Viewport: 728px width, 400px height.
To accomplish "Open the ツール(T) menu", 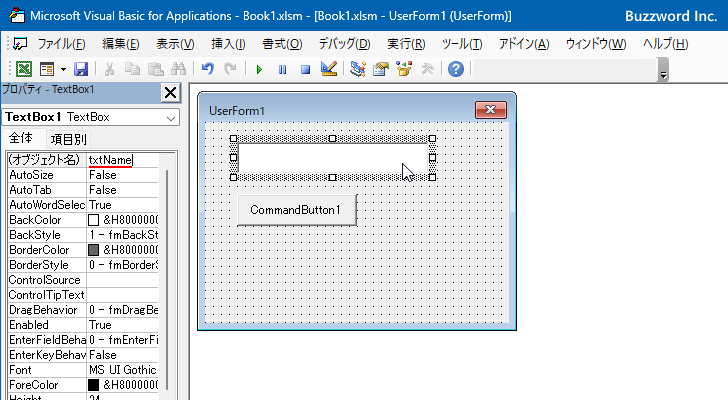I will point(462,44).
